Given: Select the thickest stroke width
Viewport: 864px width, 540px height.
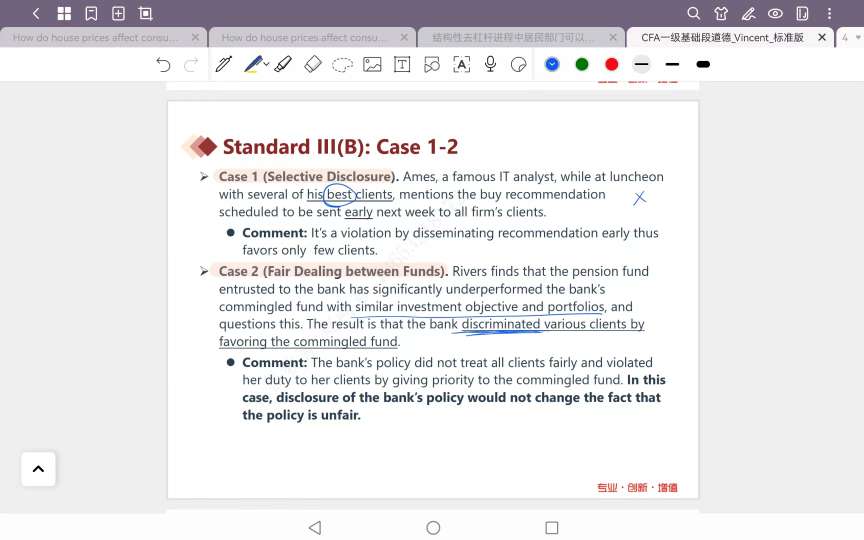Looking at the screenshot, I should click(703, 64).
